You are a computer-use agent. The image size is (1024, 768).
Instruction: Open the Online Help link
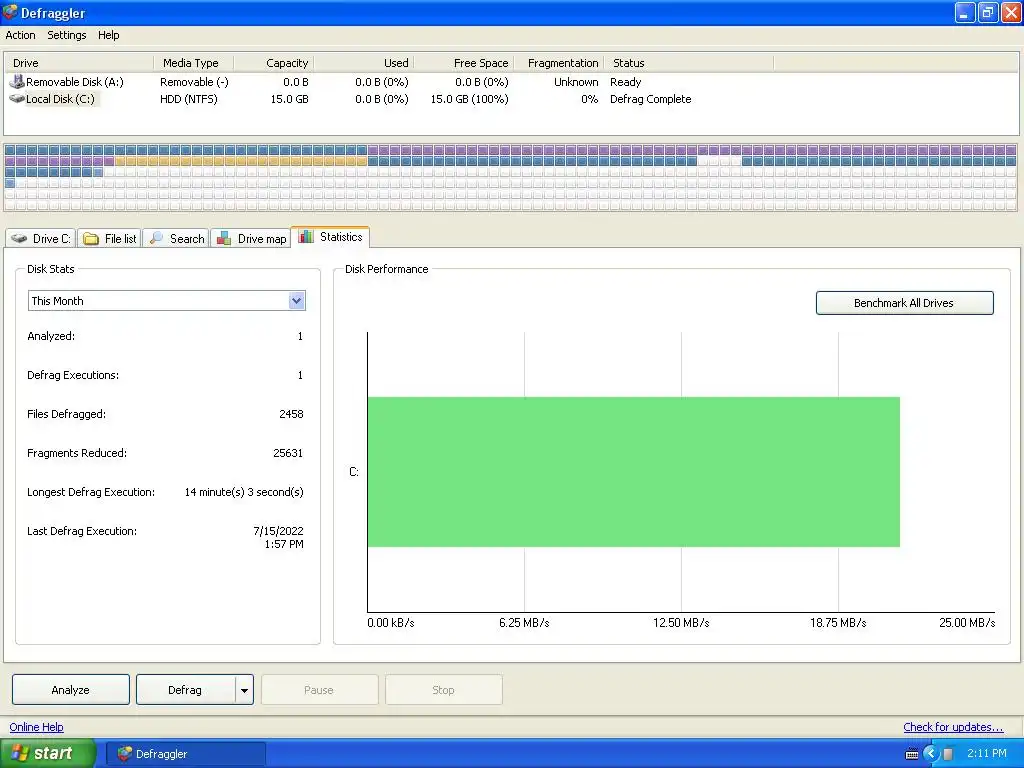37,727
